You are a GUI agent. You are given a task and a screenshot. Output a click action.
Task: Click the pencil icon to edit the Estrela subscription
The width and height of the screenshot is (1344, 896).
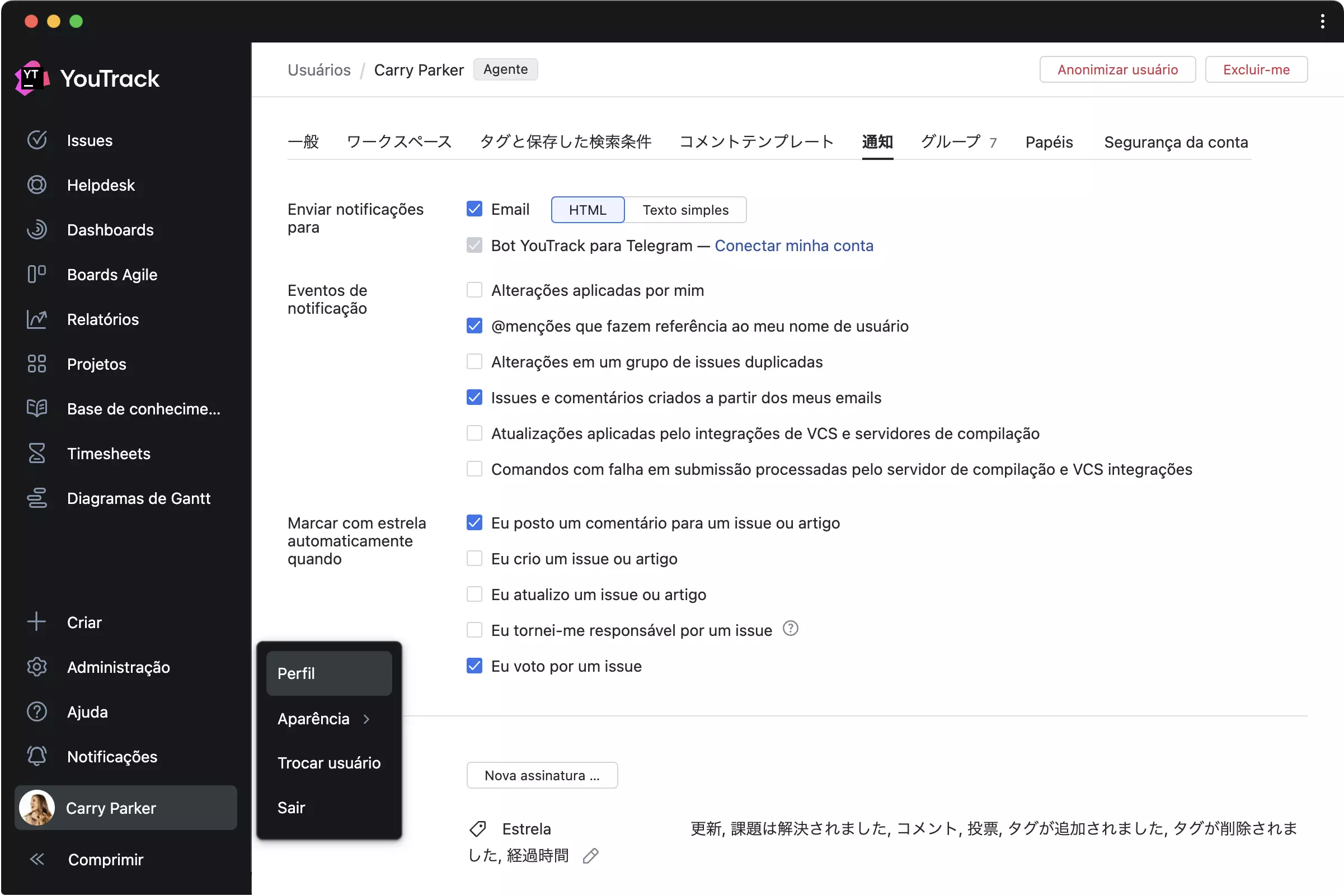coord(590,855)
